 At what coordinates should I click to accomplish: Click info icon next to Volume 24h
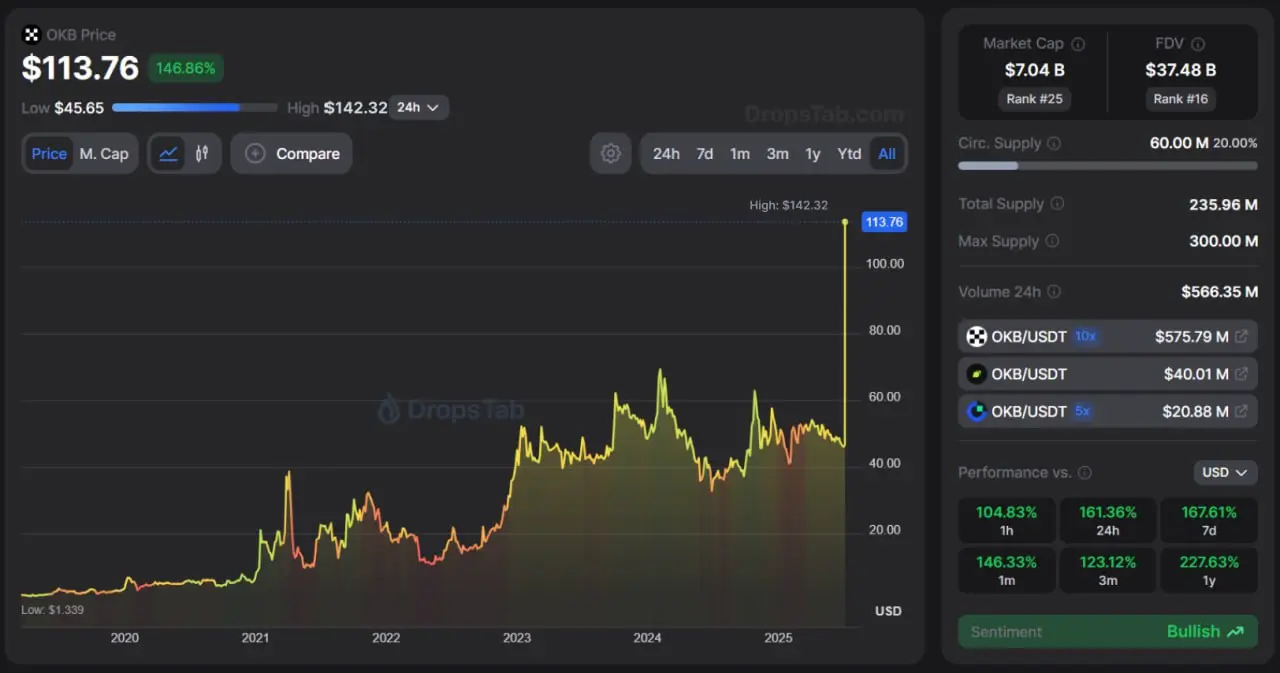[1054, 292]
